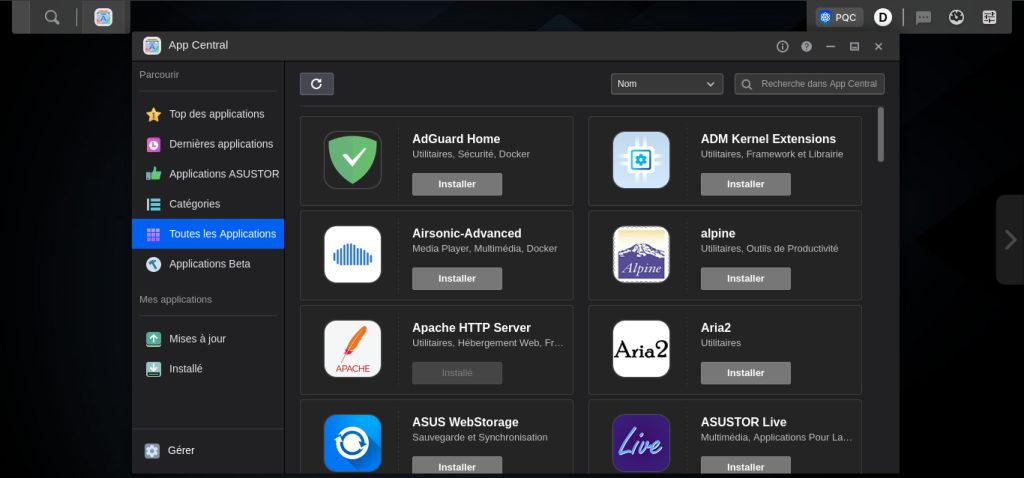Select Top des applications in the sidebar
This screenshot has height=478, width=1024.
[208, 114]
